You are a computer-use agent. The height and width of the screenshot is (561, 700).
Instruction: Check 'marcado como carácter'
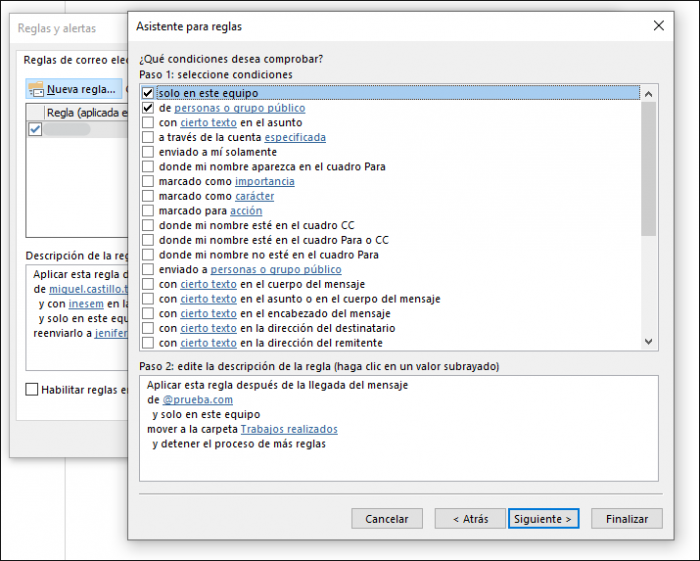(x=148, y=196)
